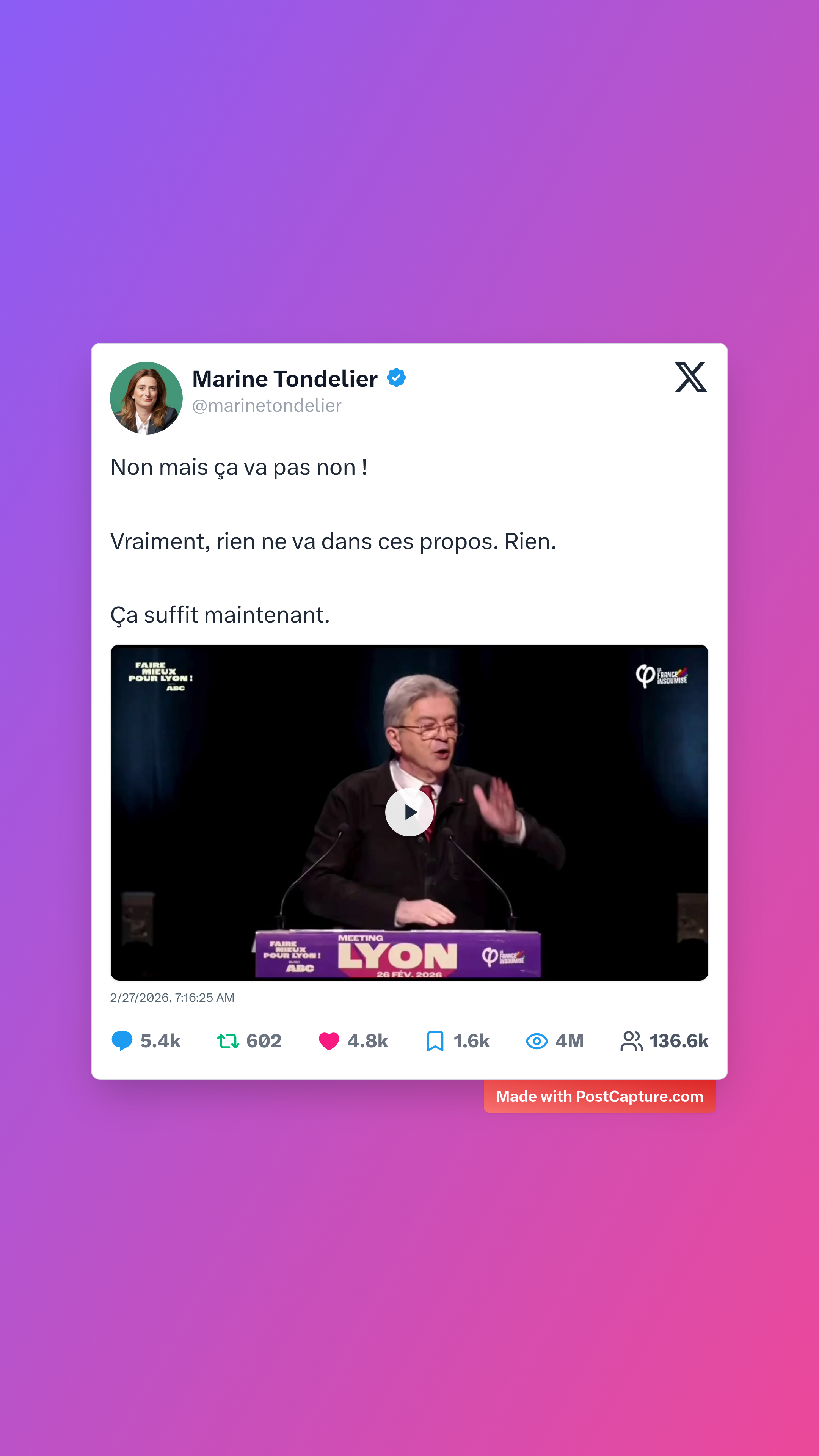Click the Made with PostCapture.com badge
Viewport: 819px width, 1456px height.
point(600,1097)
